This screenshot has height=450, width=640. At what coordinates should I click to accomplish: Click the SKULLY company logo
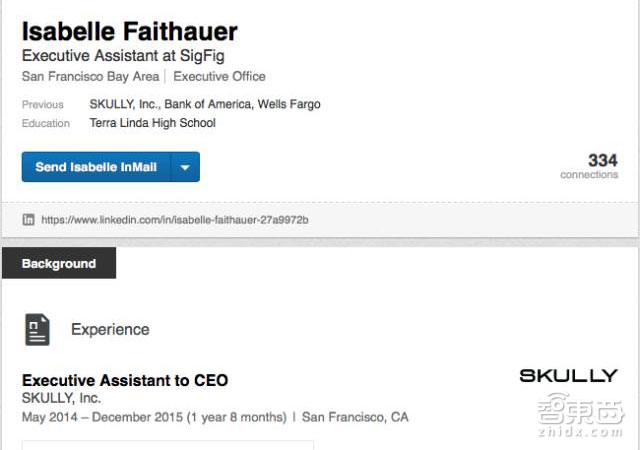pos(568,376)
